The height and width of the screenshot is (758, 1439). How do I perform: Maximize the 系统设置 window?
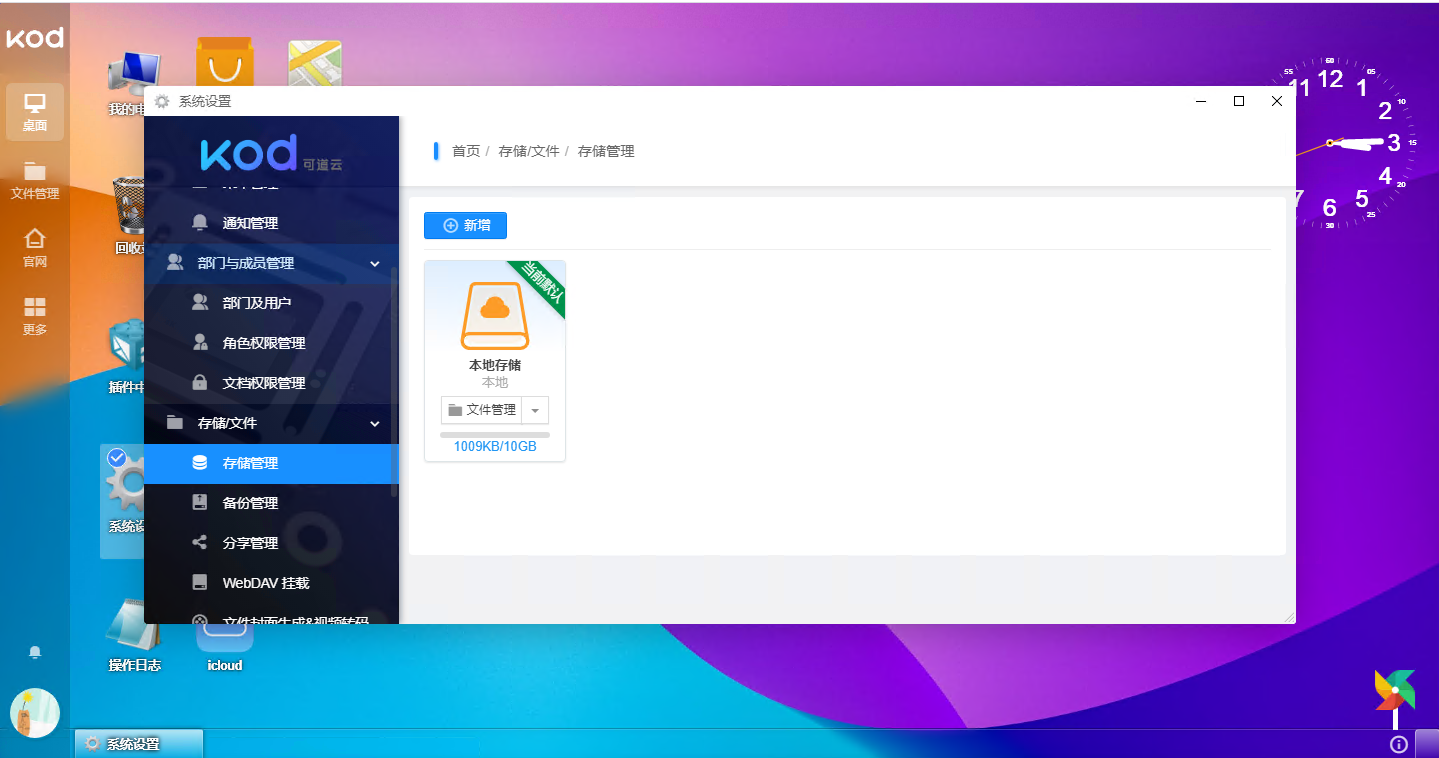coord(1239,101)
